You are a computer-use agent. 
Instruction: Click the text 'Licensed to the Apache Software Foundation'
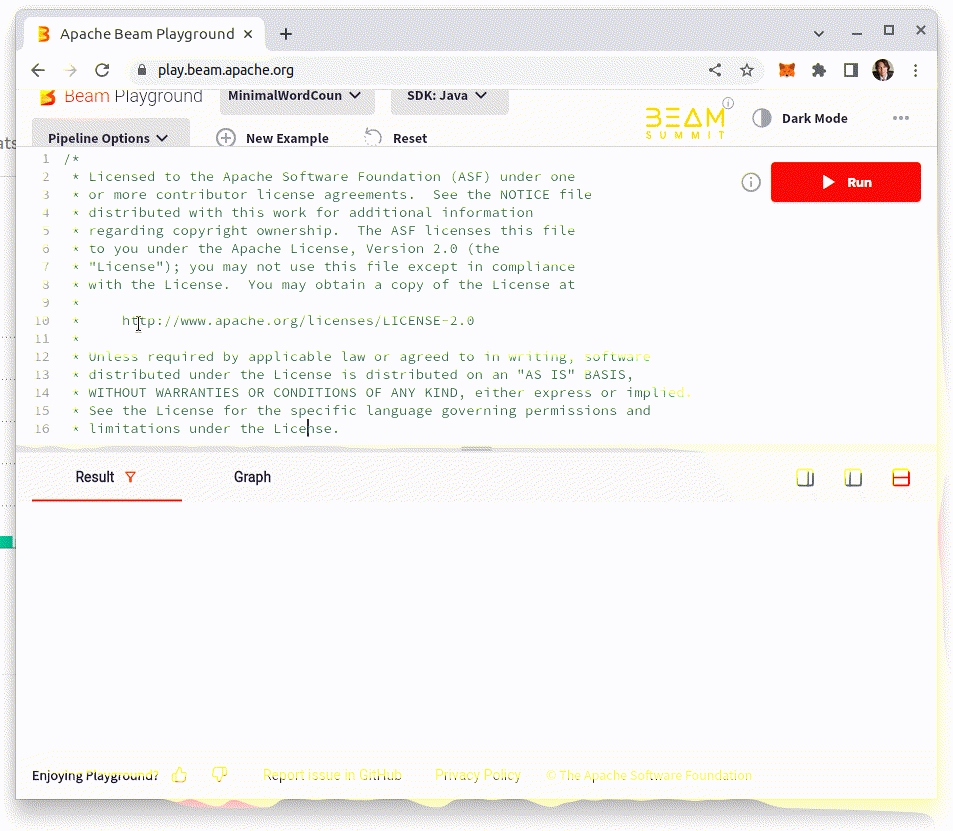265,177
